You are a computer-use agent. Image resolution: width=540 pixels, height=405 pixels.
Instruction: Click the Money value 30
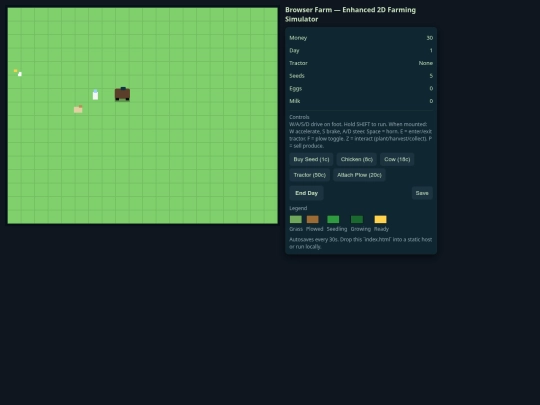tap(429, 38)
